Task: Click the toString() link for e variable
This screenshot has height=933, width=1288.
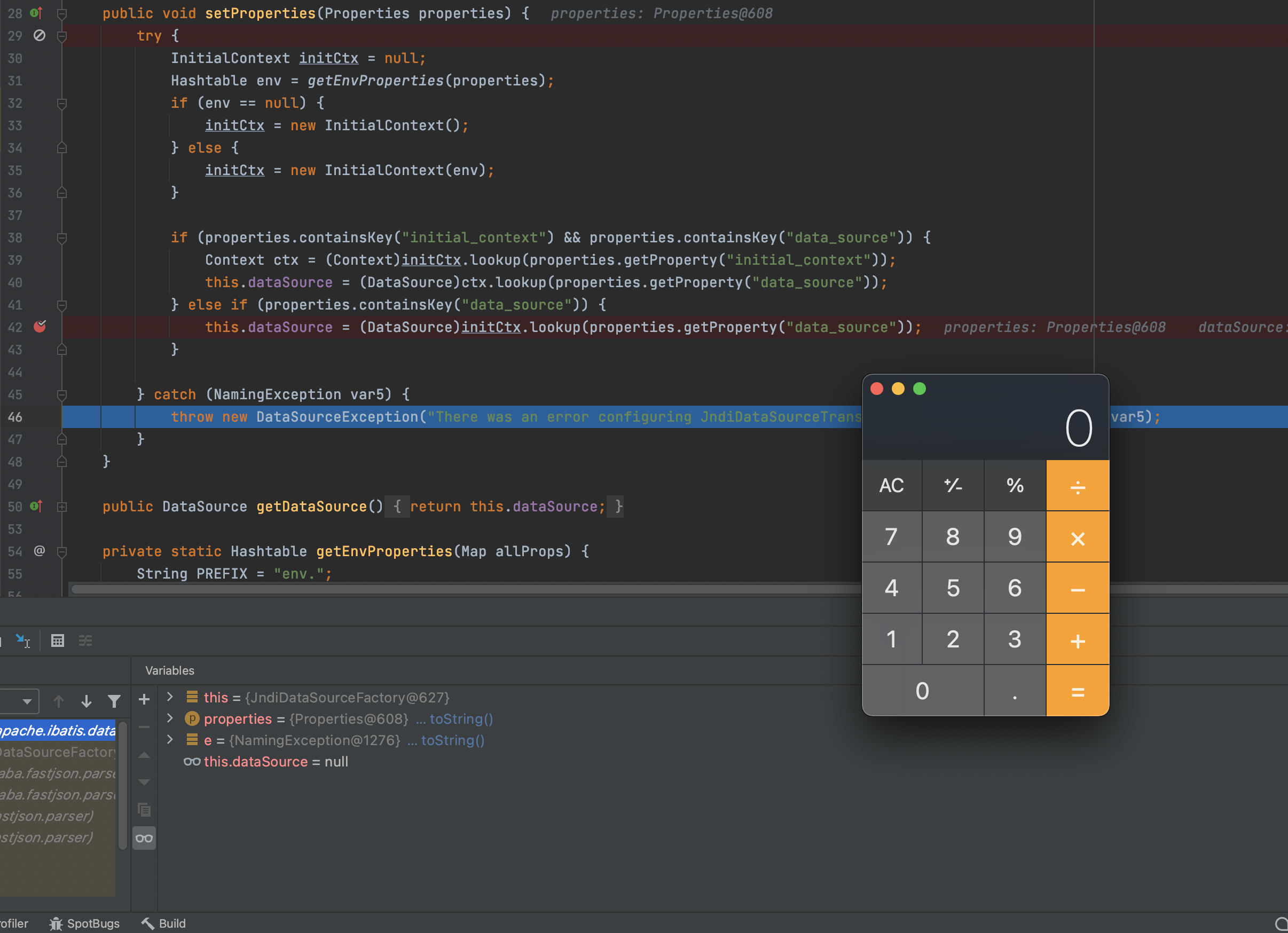Action: [x=453, y=740]
